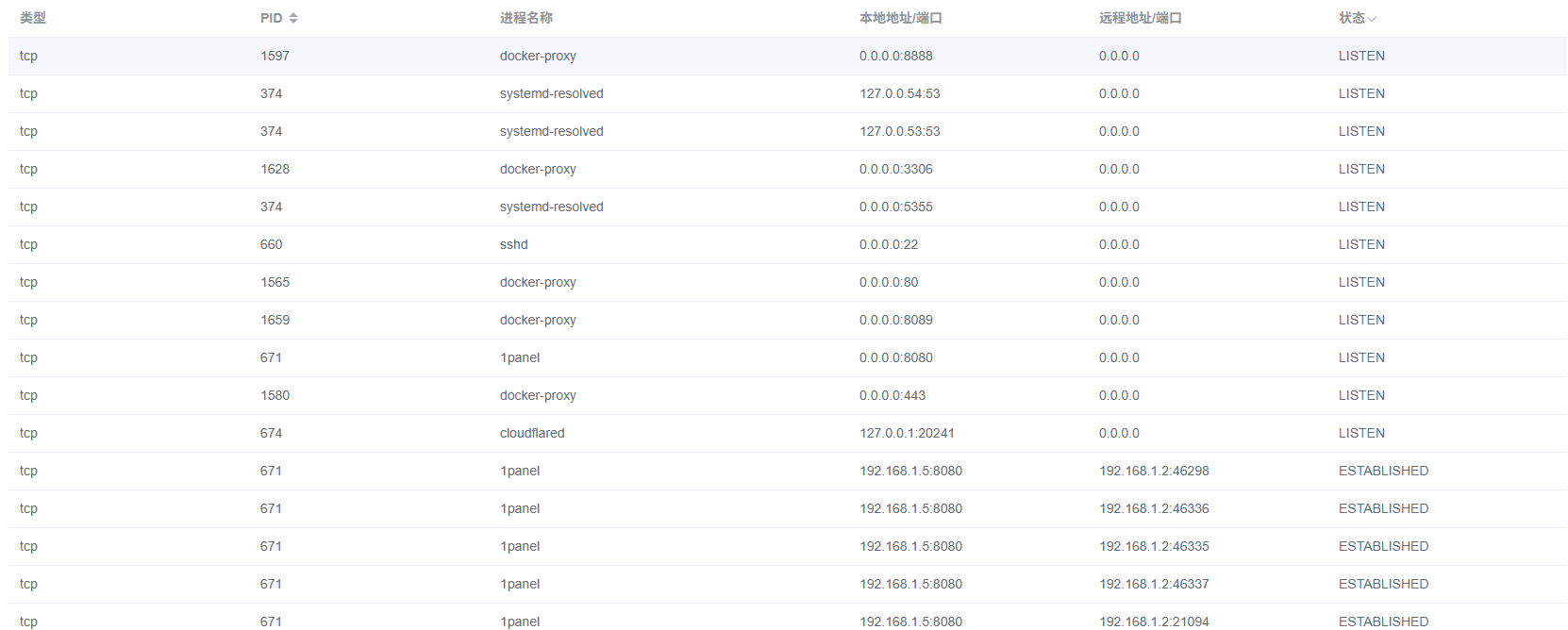Click the 类型 column header
The image size is (1568, 630).
point(33,18)
